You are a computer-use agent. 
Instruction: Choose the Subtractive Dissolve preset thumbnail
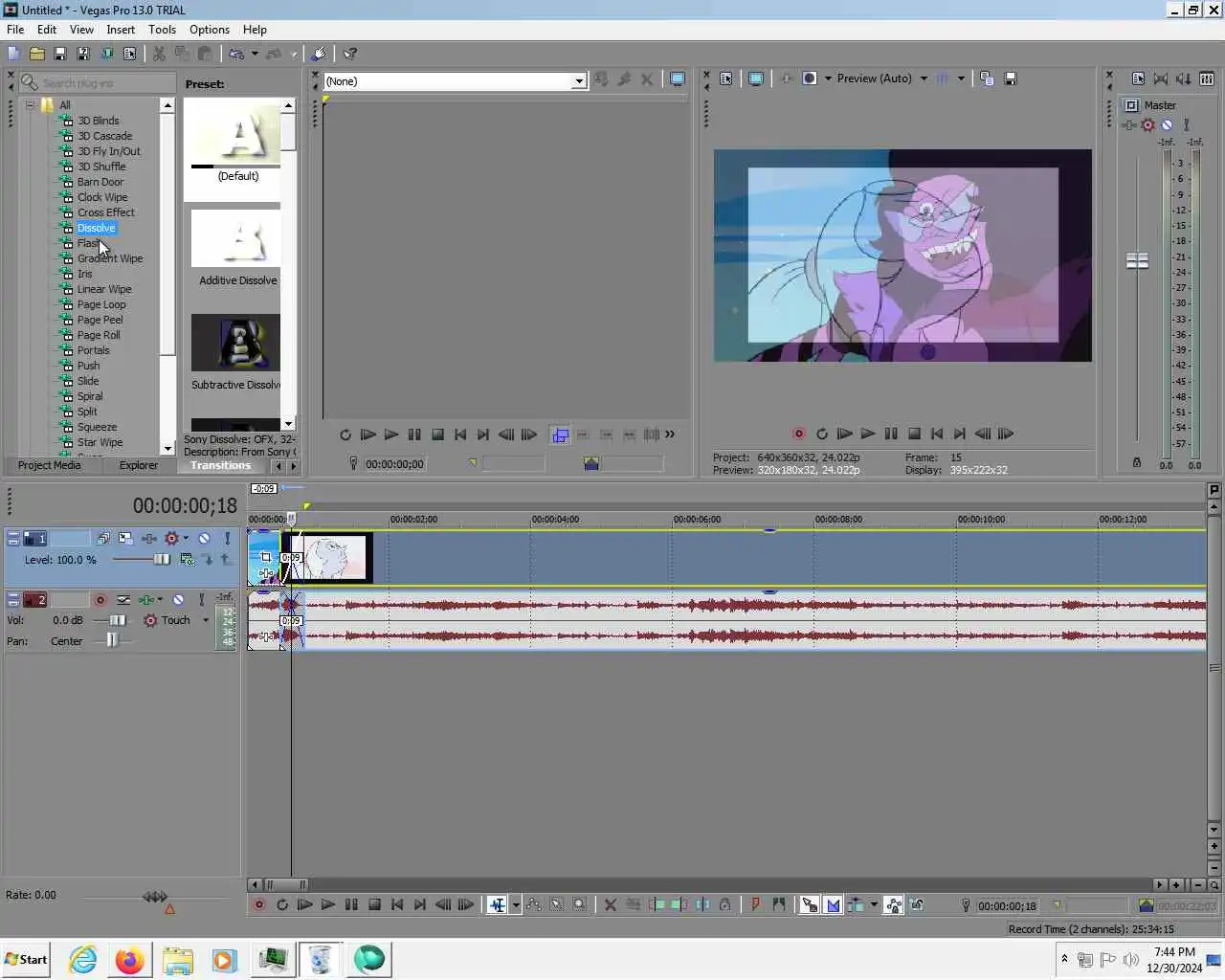tap(236, 343)
